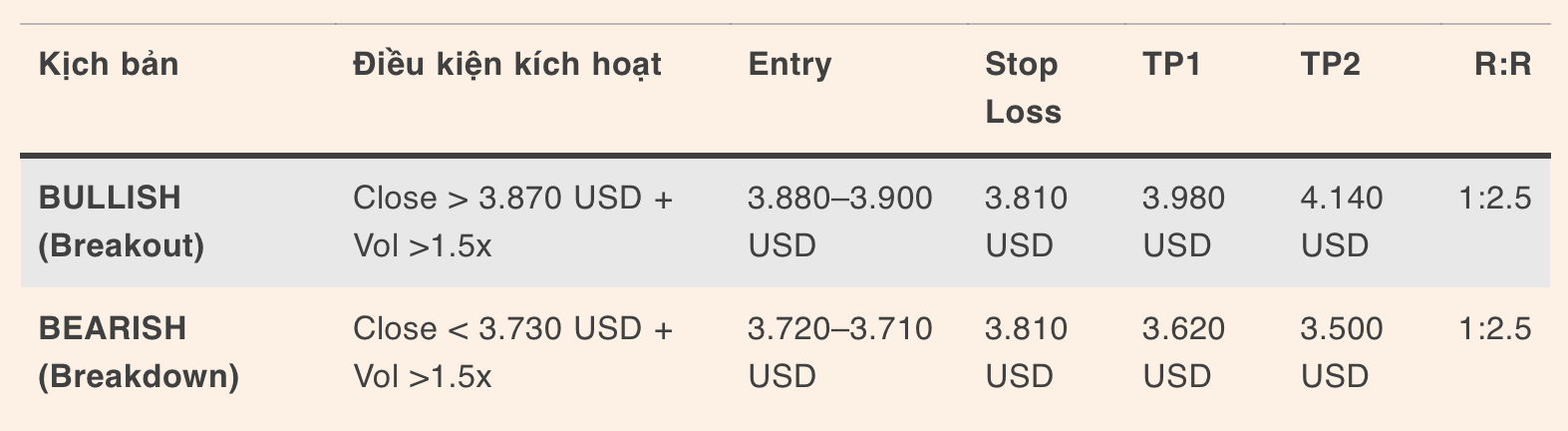Click the 'R:R' column header

1502,65
